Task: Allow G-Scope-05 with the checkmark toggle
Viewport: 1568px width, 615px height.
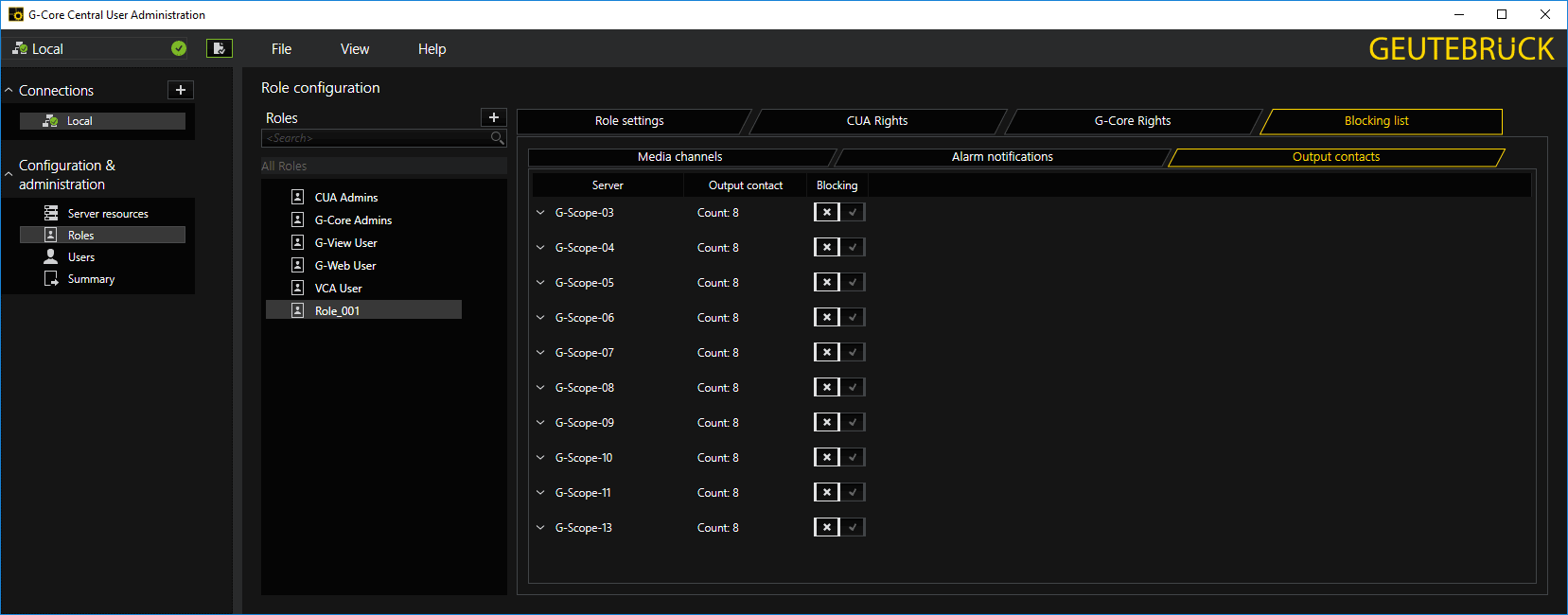Action: [853, 282]
